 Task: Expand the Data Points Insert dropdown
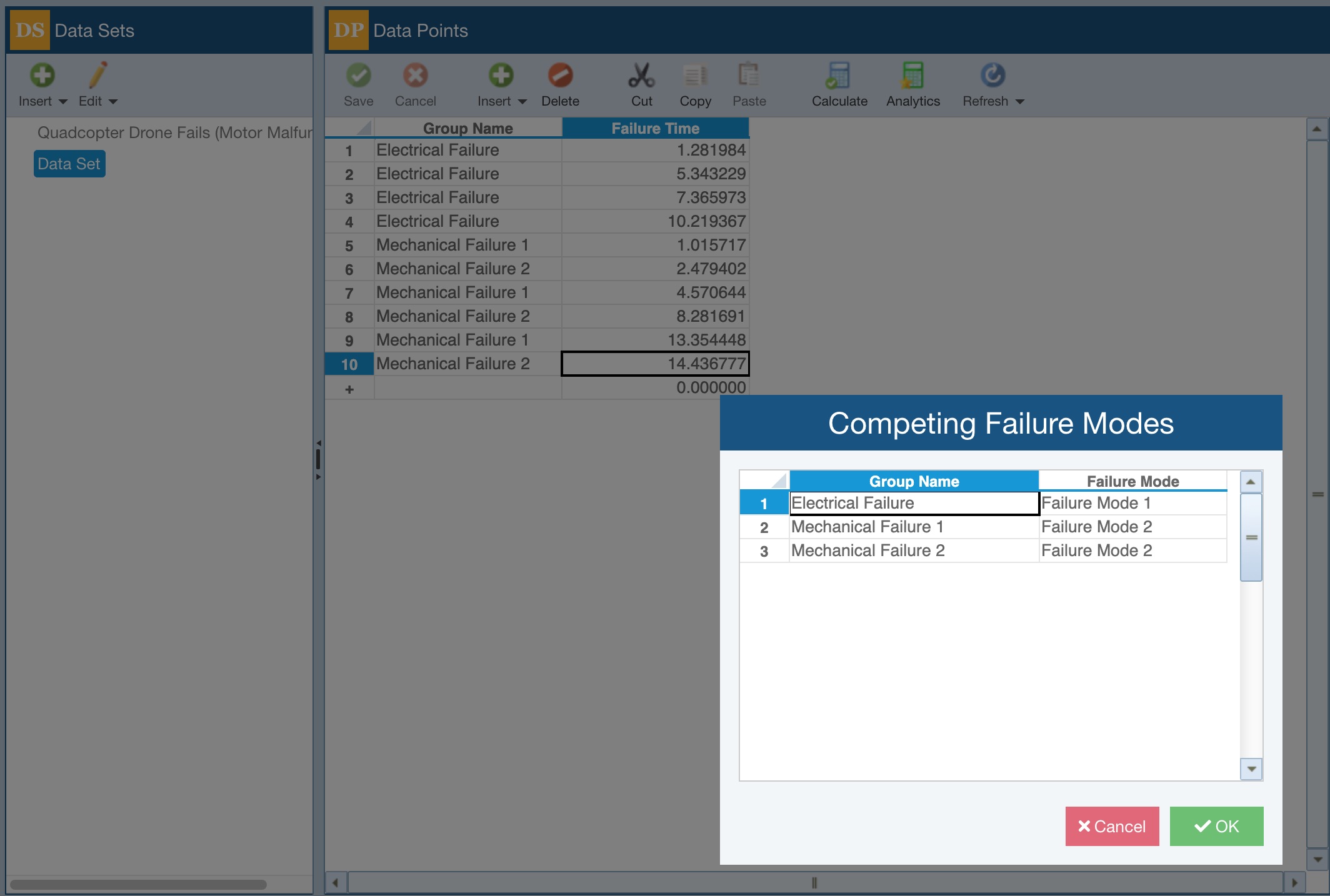[x=522, y=102]
